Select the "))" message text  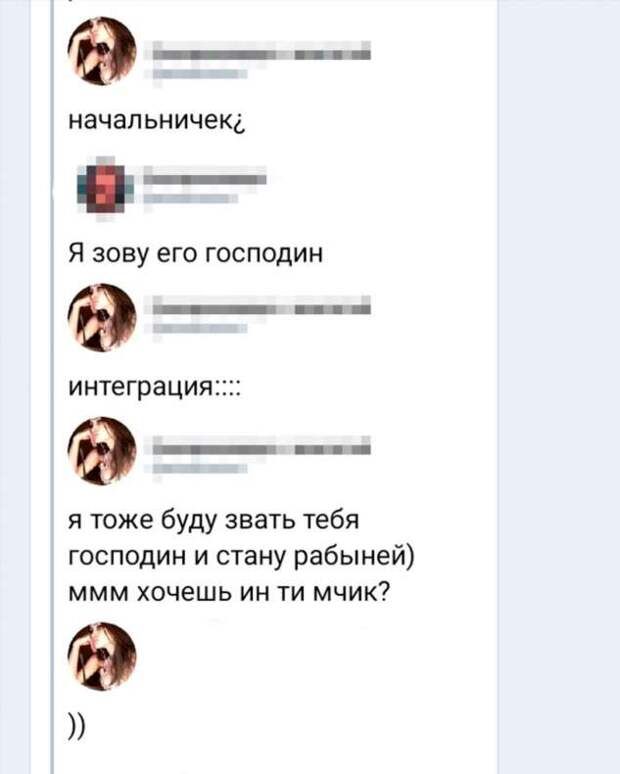[x=77, y=727]
